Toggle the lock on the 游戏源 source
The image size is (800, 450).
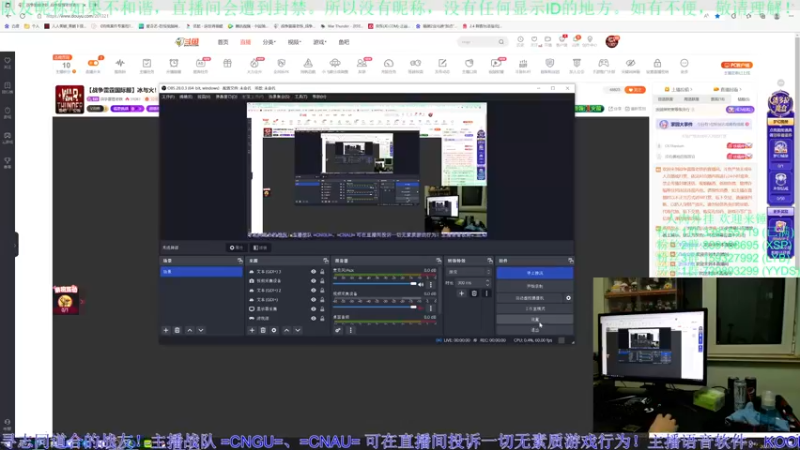pos(322,318)
